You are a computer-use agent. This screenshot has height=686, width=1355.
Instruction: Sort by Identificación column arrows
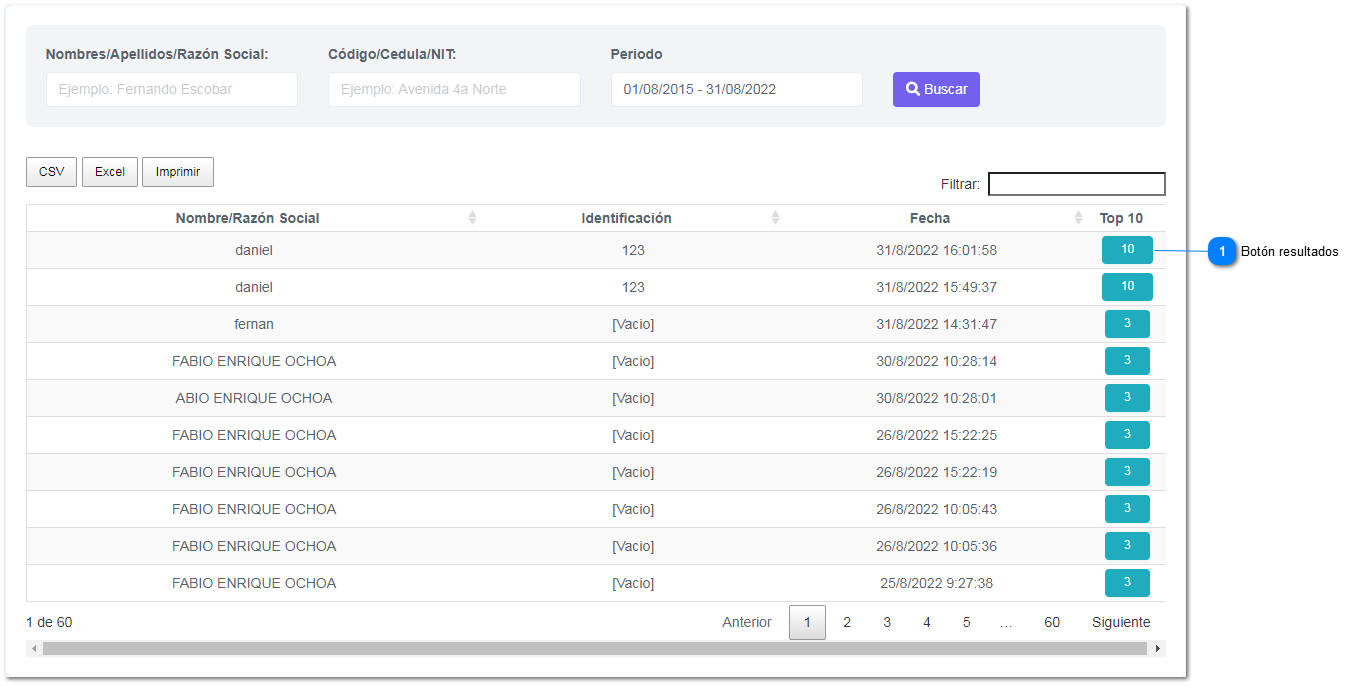[x=775, y=218]
